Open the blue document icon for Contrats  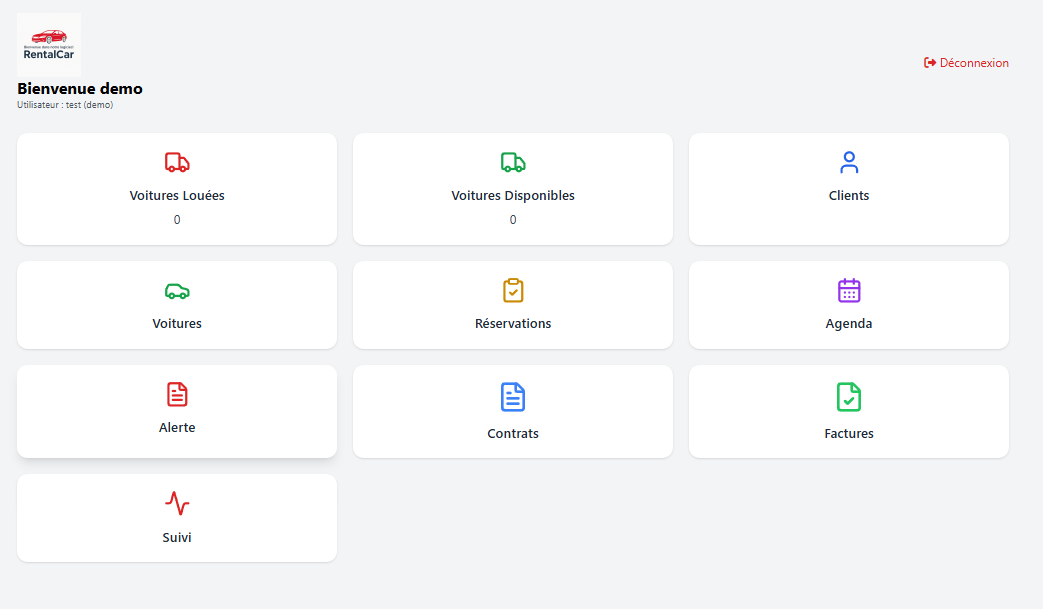(513, 397)
